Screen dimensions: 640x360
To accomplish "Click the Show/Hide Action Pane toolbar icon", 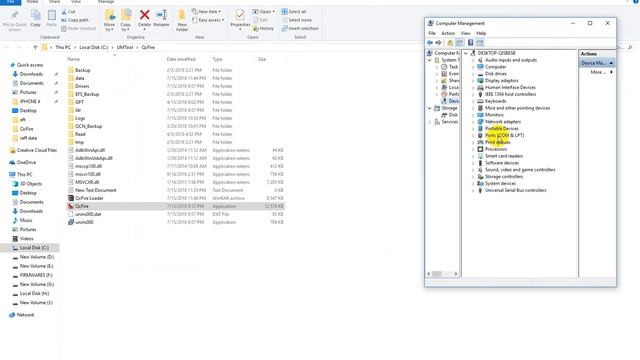I will (480, 43).
